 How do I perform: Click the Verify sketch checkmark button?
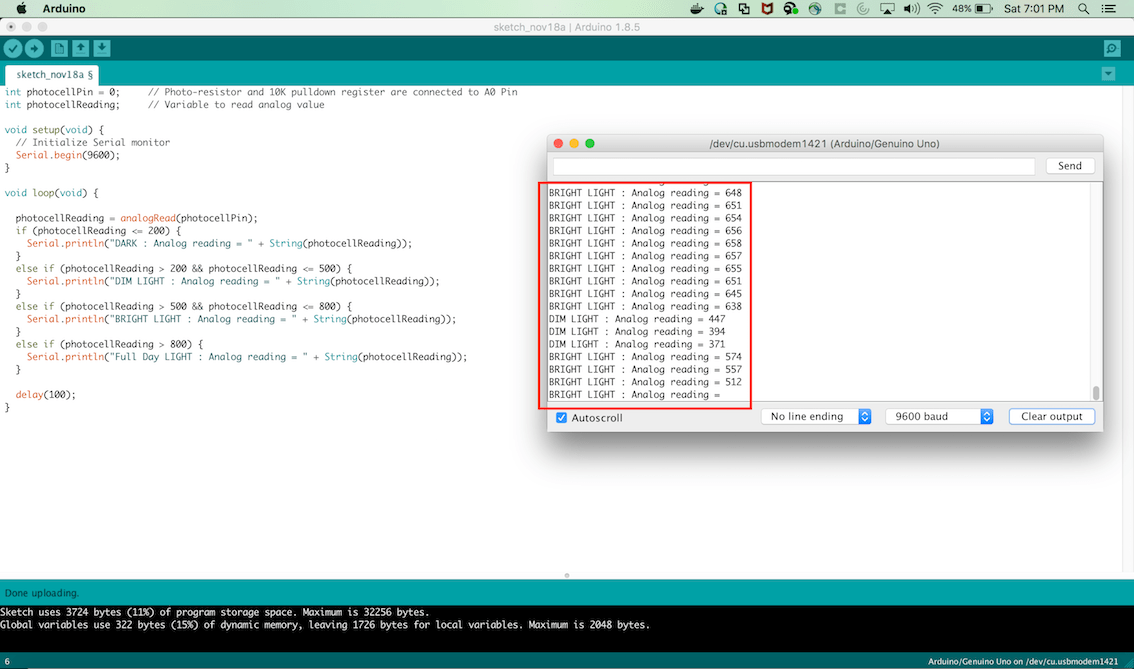13,48
